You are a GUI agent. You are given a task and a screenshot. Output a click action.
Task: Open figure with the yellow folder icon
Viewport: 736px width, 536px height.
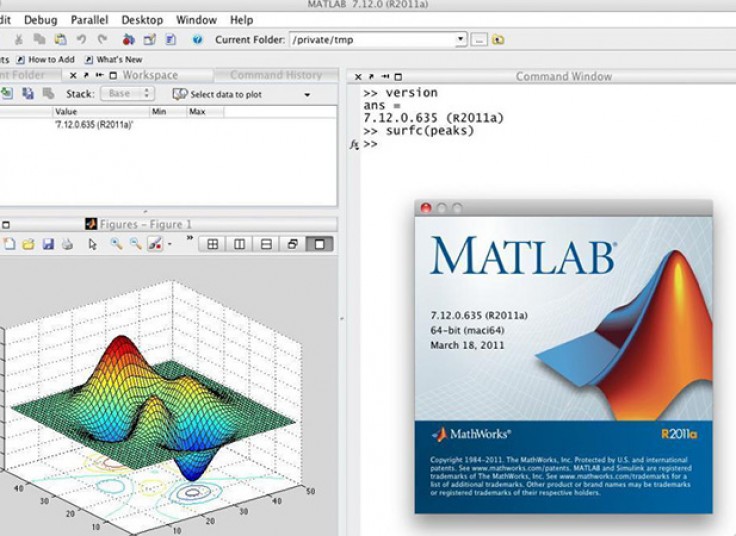(29, 244)
